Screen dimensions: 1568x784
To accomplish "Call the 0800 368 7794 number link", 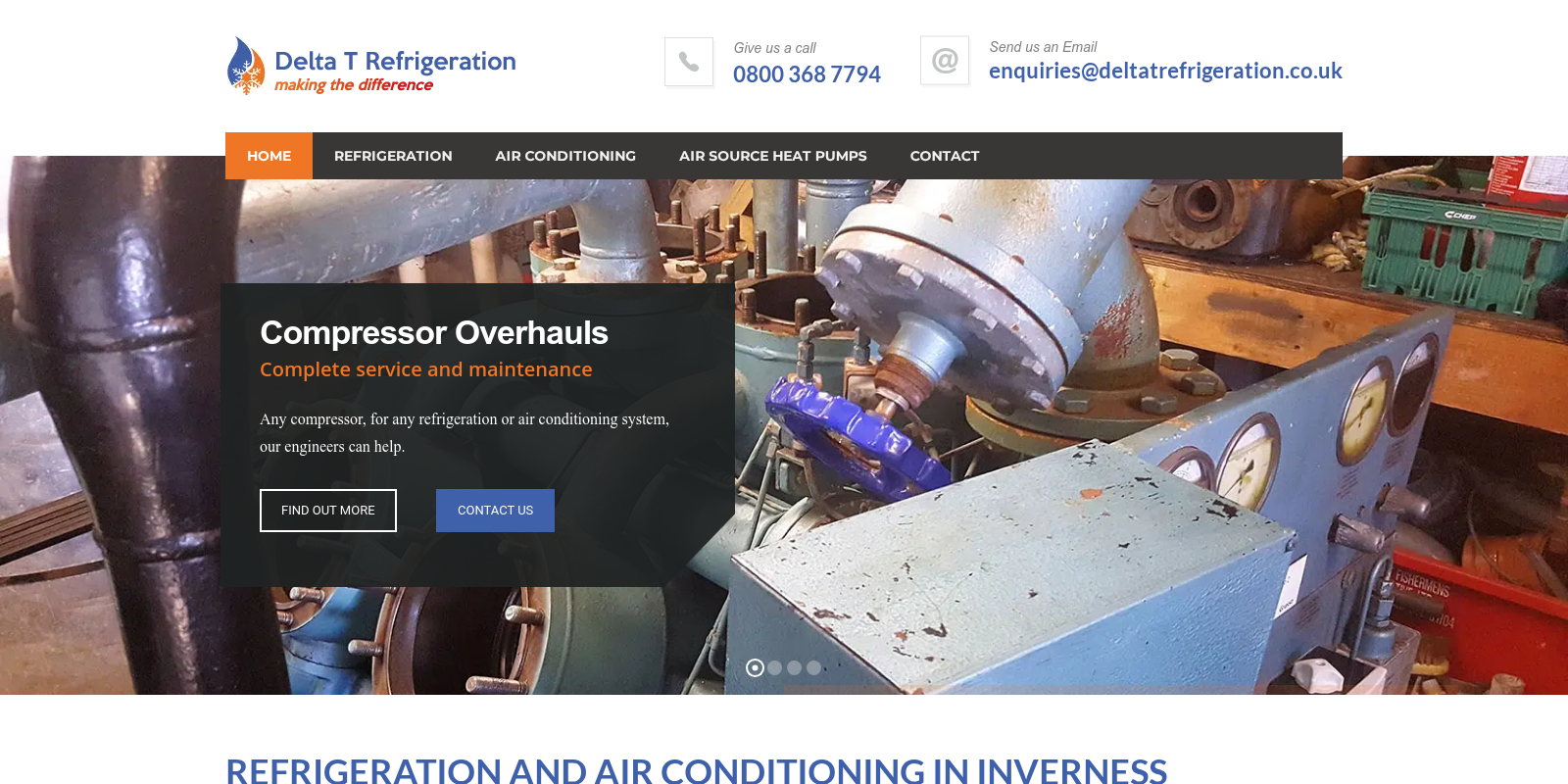I will tap(807, 74).
